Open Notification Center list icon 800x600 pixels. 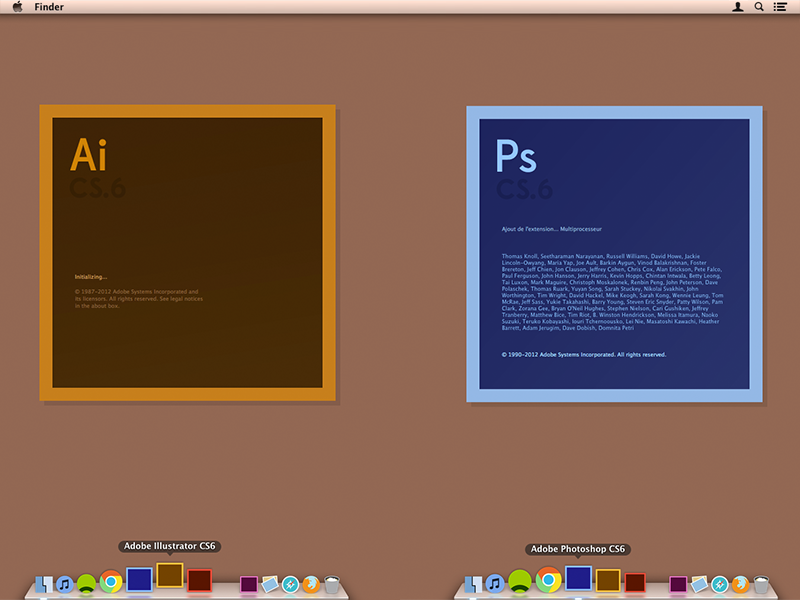click(x=780, y=7)
